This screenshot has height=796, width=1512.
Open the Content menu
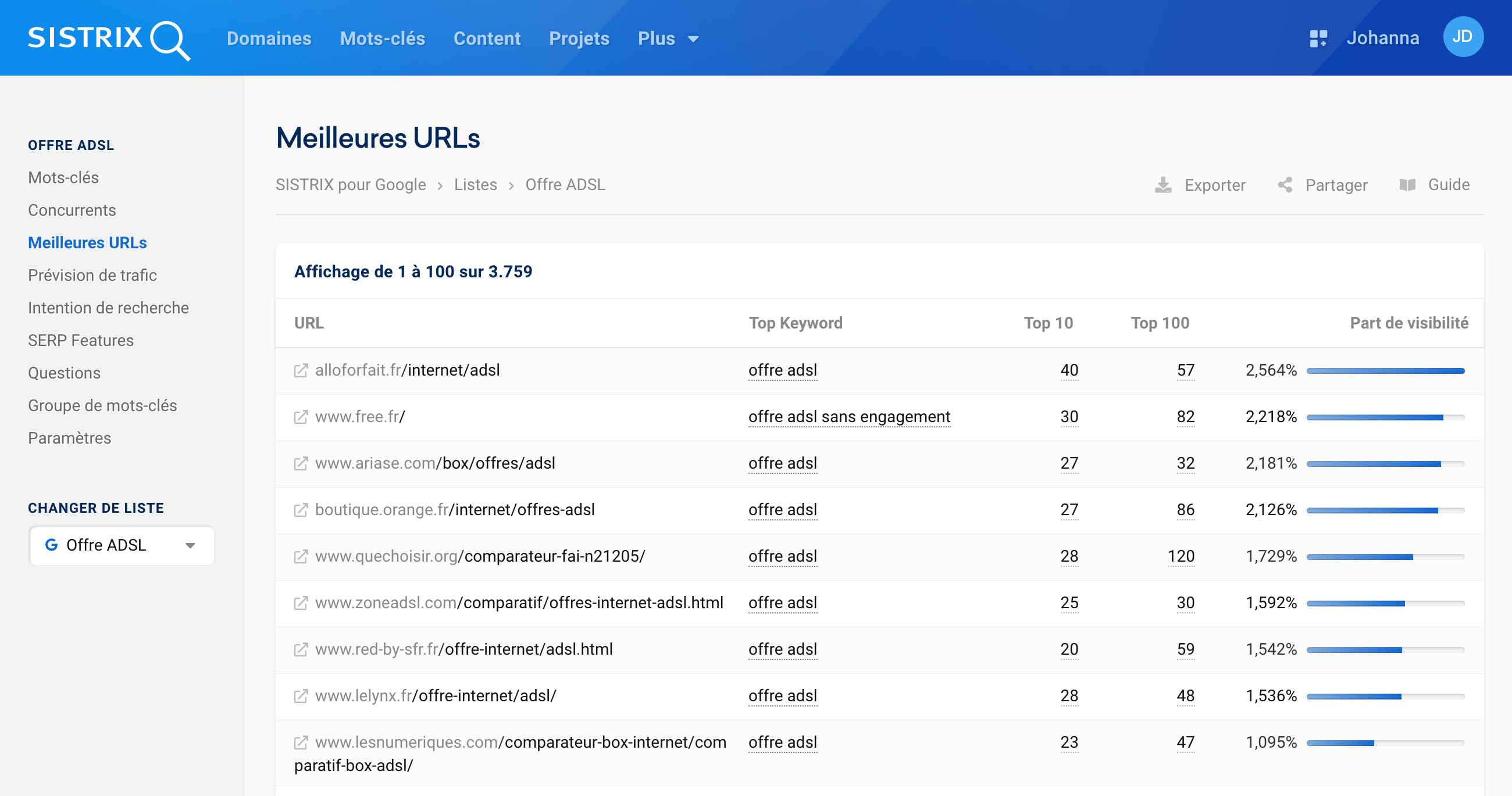[x=487, y=39]
